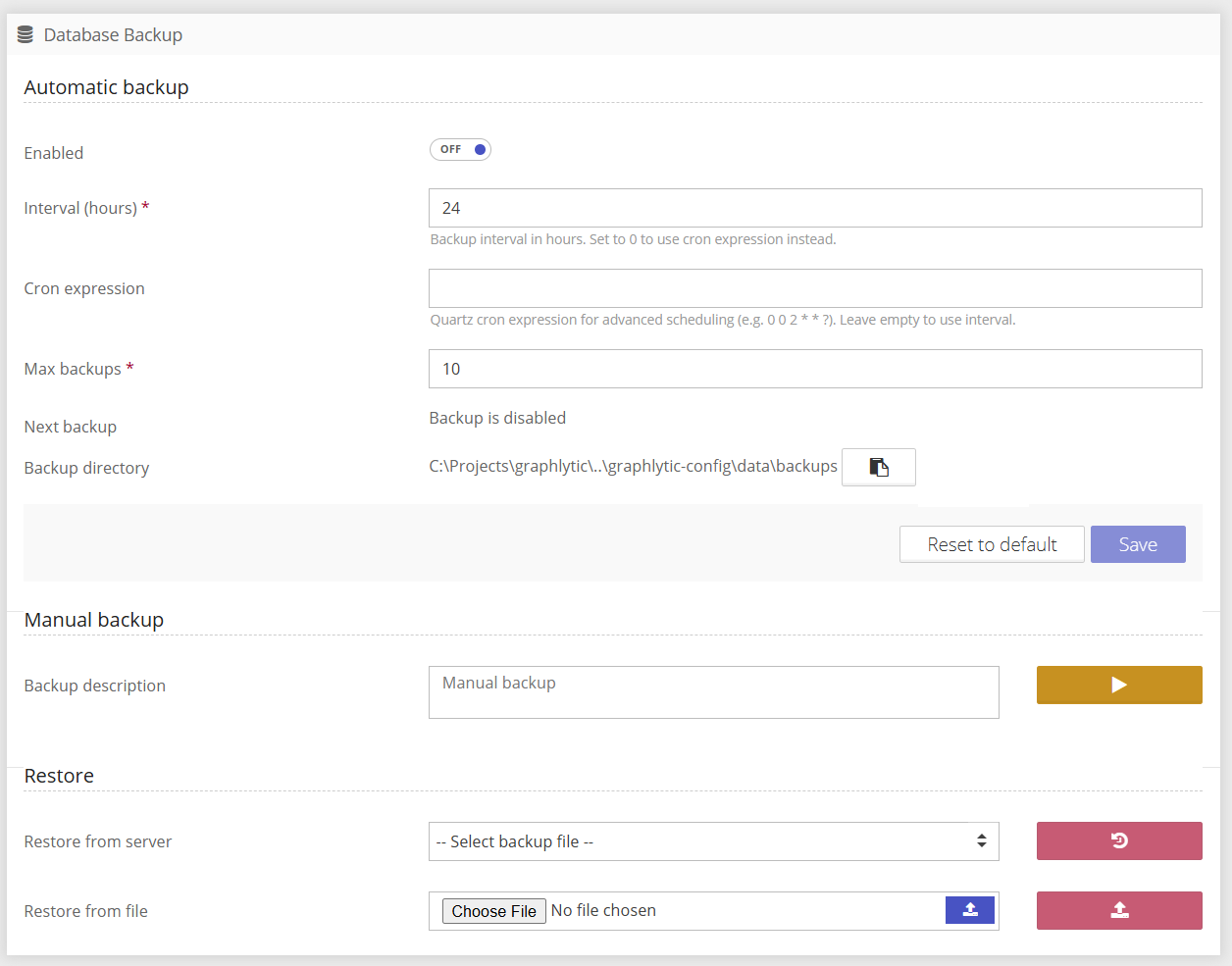Click the Backup directory label

[x=86, y=468]
